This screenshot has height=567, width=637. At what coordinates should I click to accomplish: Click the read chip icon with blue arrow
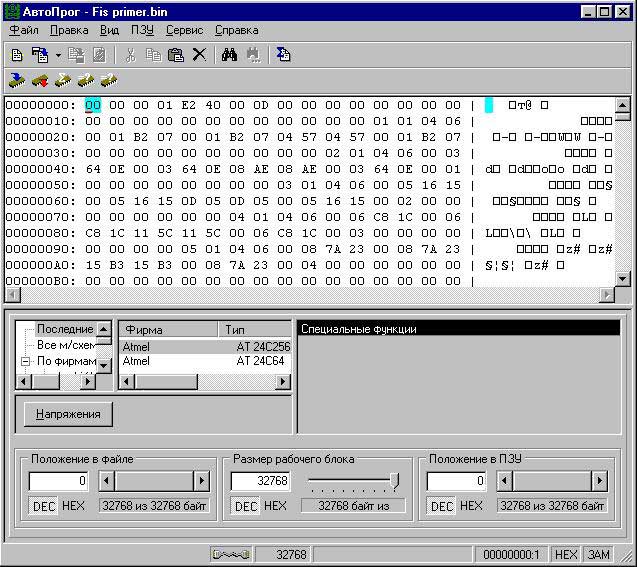click(x=17, y=79)
